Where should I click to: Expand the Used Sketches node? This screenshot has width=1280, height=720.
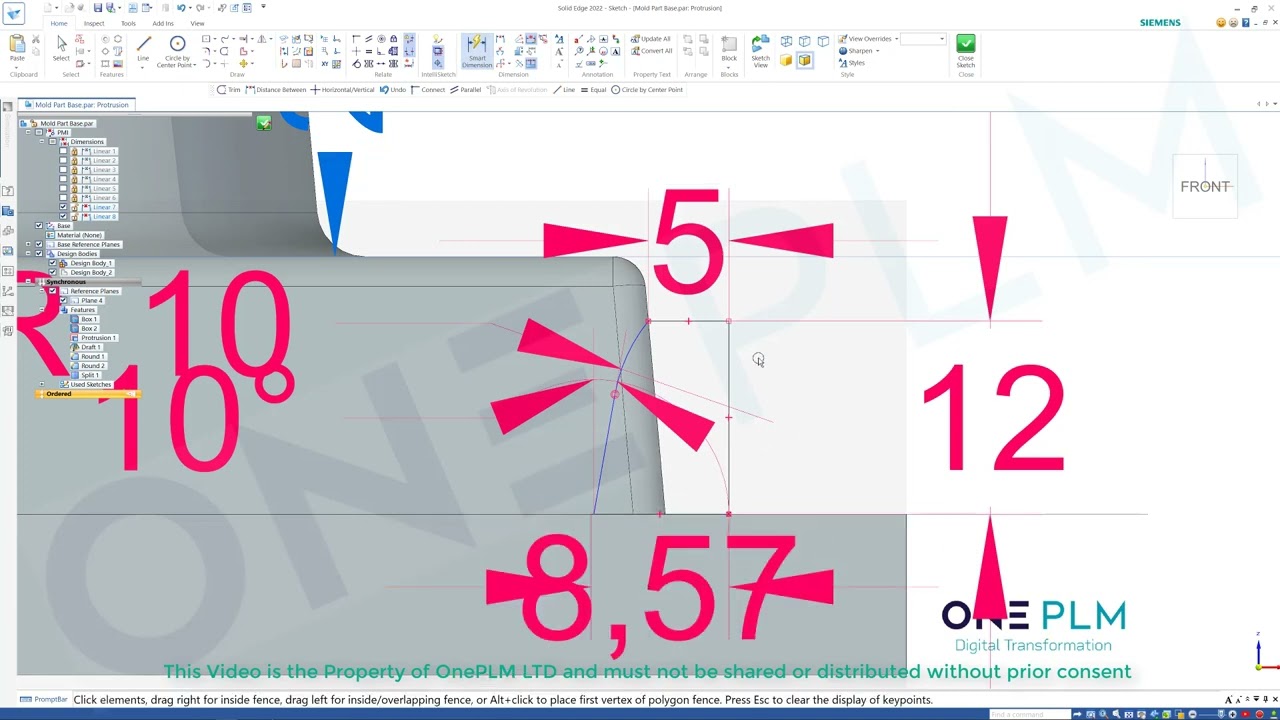coord(41,384)
